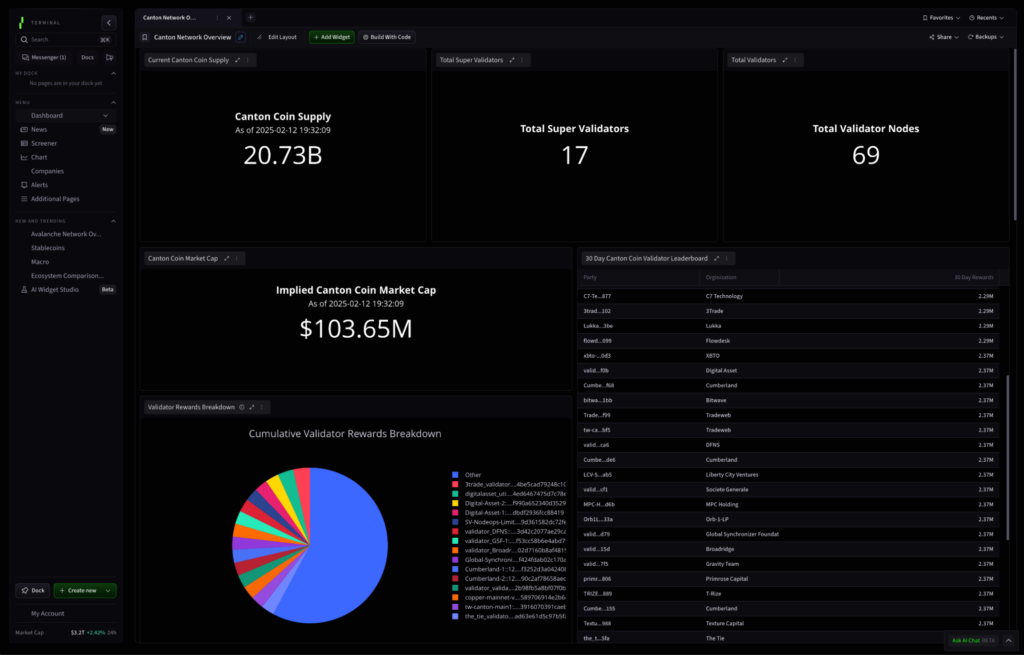The height and width of the screenshot is (655, 1024).
Task: Toggle copper-mainnet-v legend entry
Action: pyautogui.click(x=509, y=598)
